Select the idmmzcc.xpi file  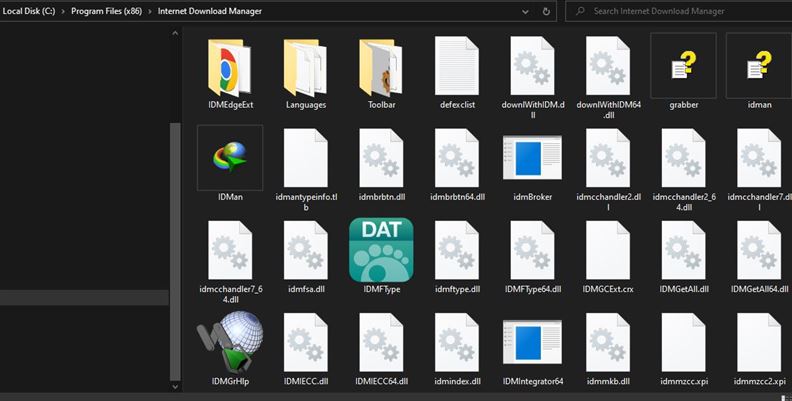pos(683,342)
